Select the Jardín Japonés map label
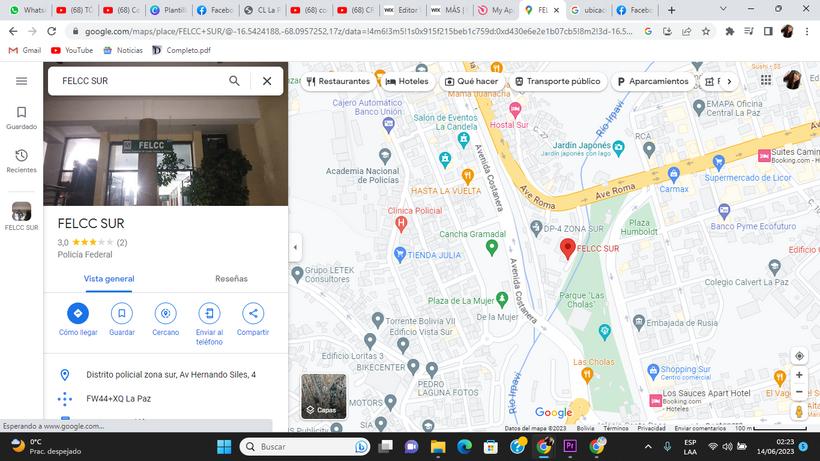Screen dimensions: 820x461 pos(582,145)
